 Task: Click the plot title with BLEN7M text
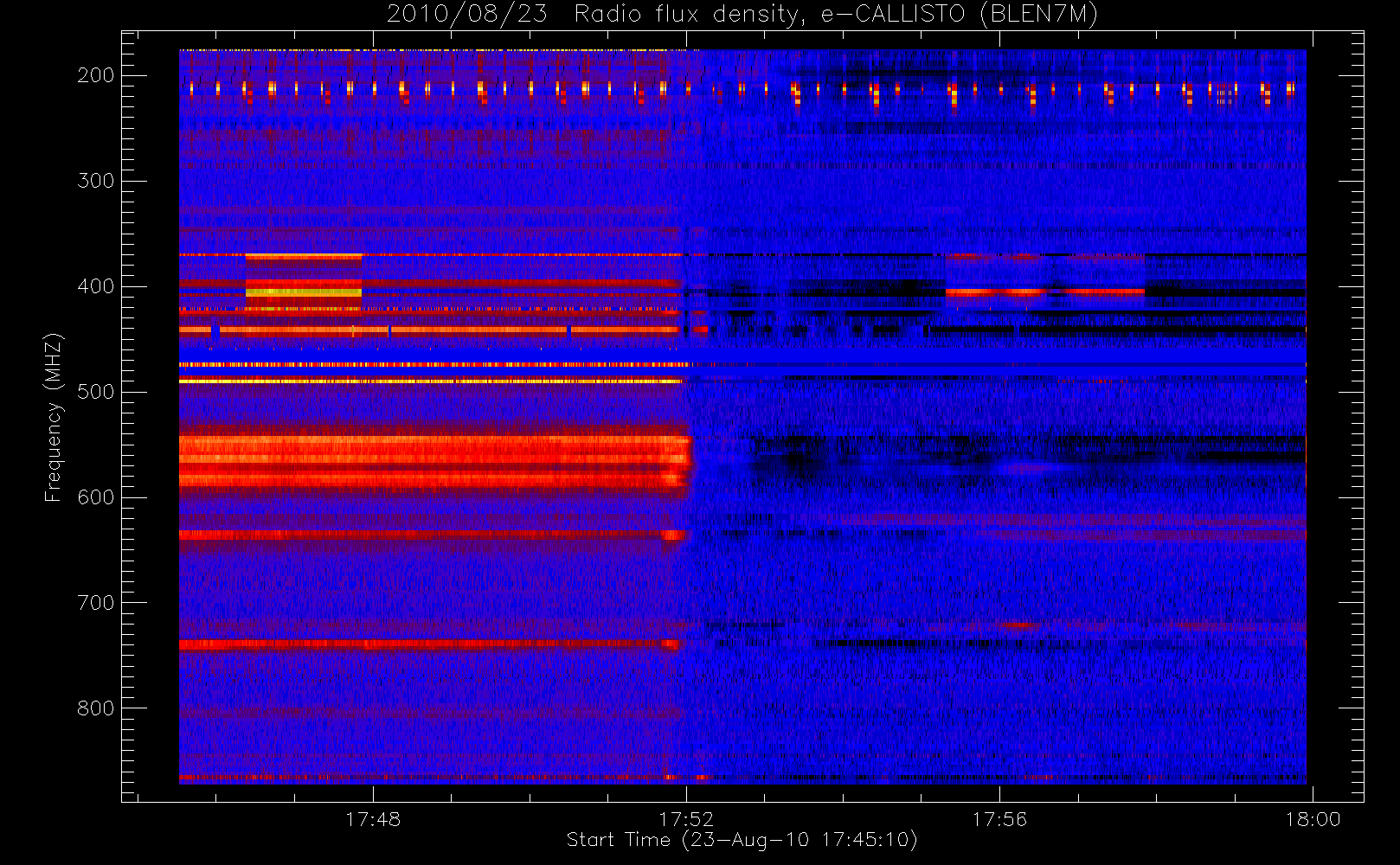tap(742, 15)
